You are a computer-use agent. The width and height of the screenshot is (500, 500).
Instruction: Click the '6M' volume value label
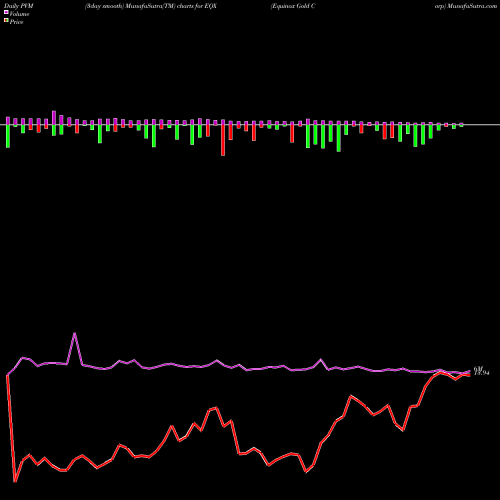pos(478,368)
